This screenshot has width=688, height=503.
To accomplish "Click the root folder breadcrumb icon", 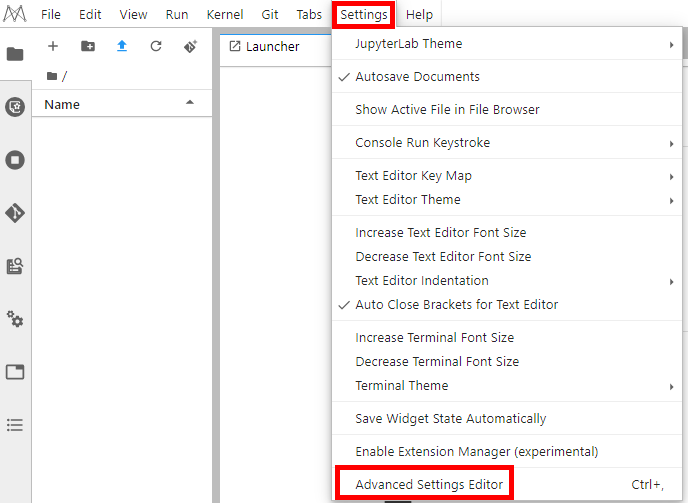I will coord(52,76).
